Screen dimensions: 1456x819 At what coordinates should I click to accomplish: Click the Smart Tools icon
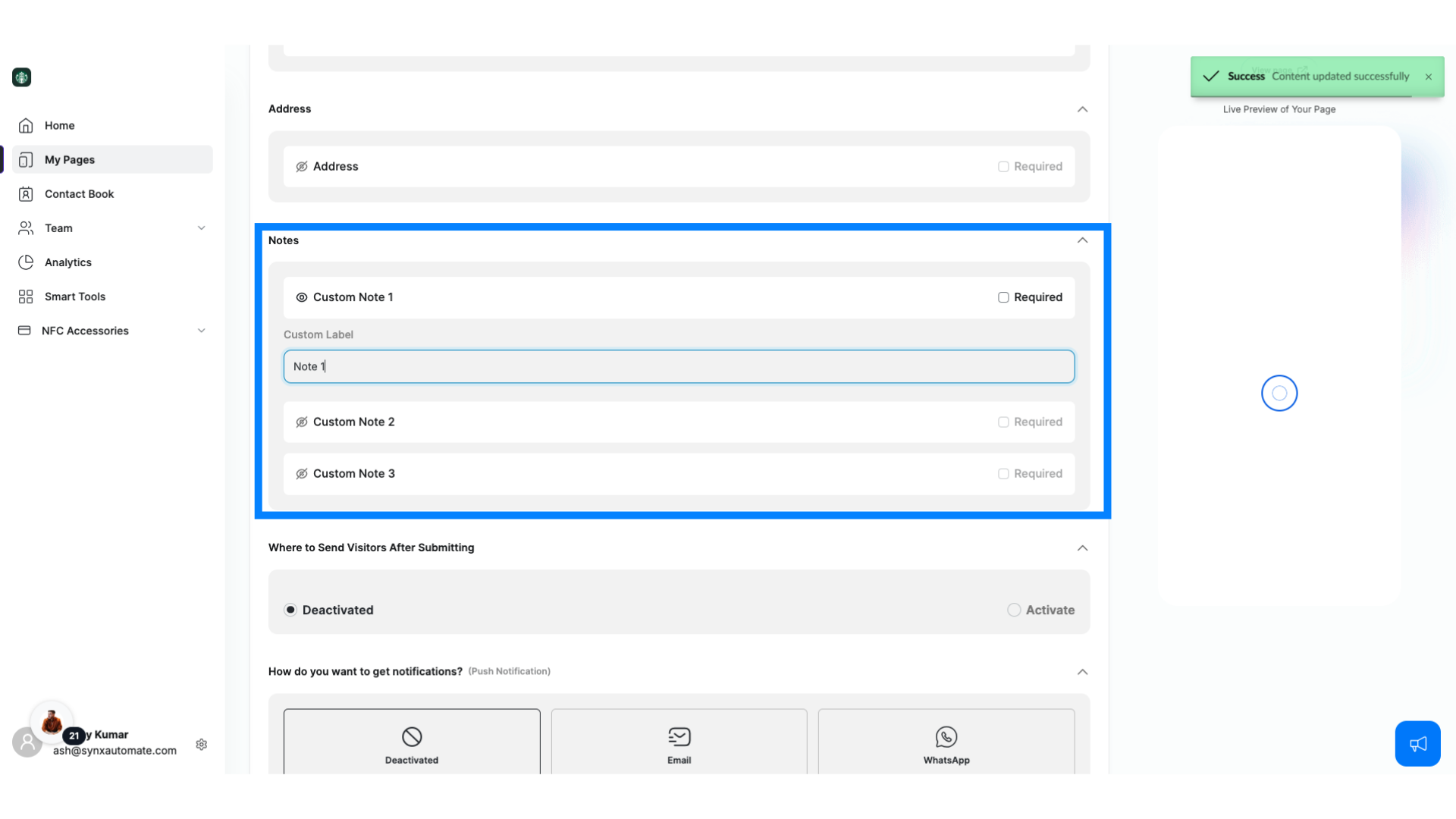[x=26, y=296]
